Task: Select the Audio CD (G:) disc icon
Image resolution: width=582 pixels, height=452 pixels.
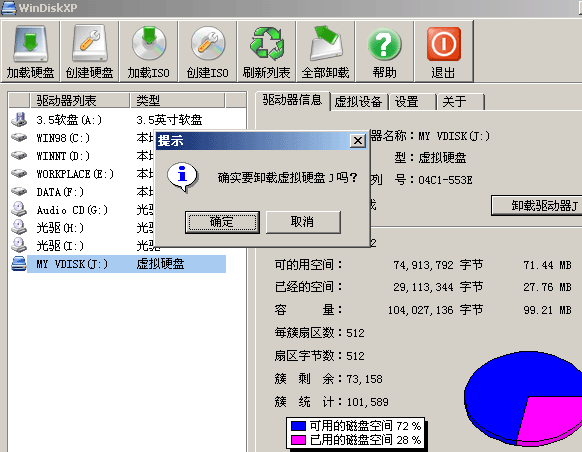Action: [19, 209]
